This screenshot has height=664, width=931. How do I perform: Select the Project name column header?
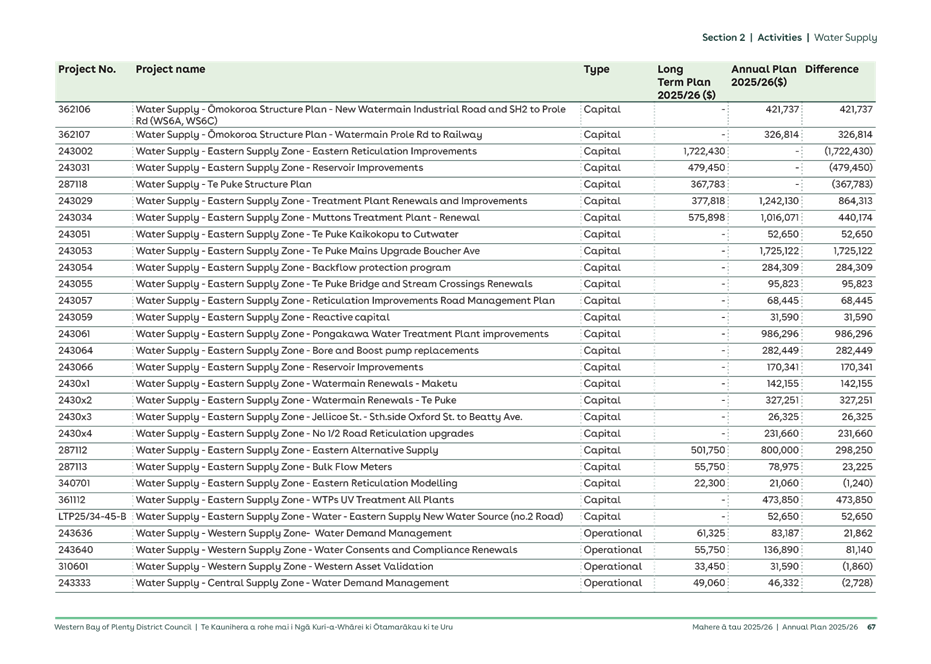(x=170, y=70)
